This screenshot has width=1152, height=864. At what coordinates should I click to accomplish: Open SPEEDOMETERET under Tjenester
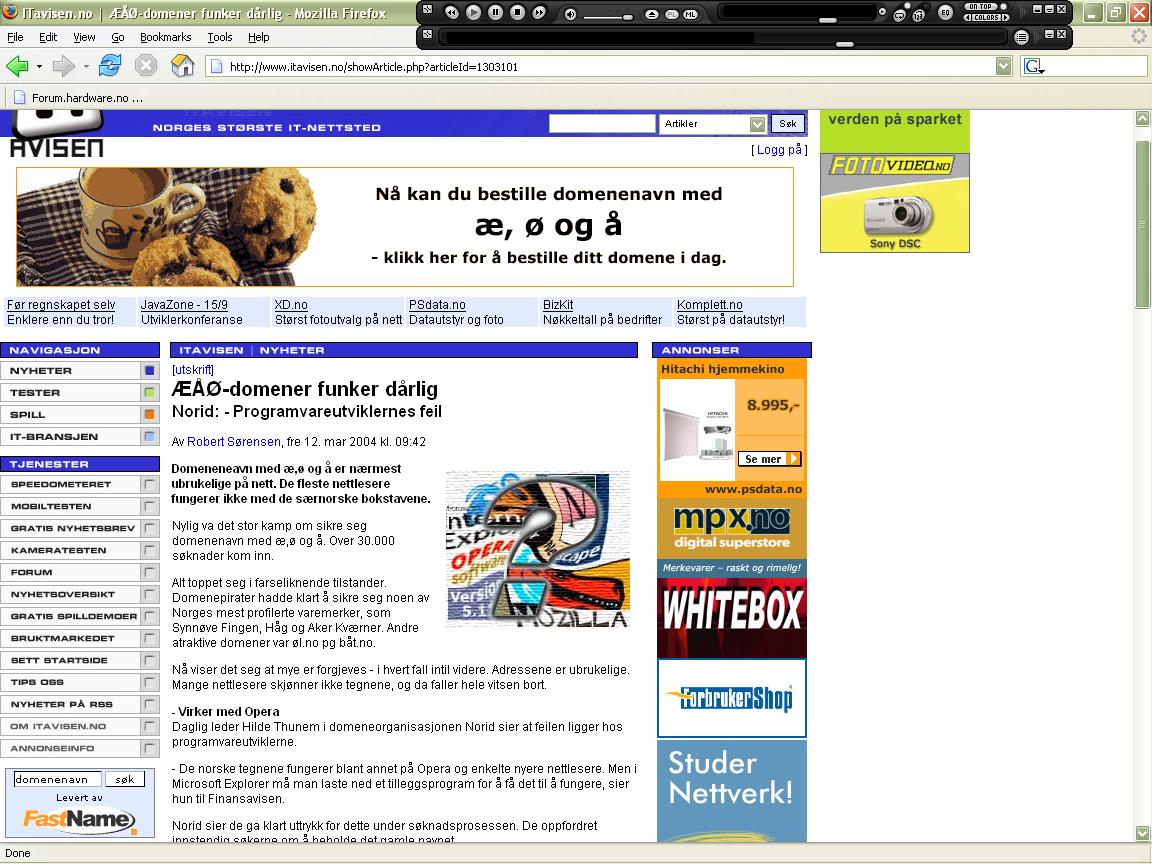tap(79, 485)
